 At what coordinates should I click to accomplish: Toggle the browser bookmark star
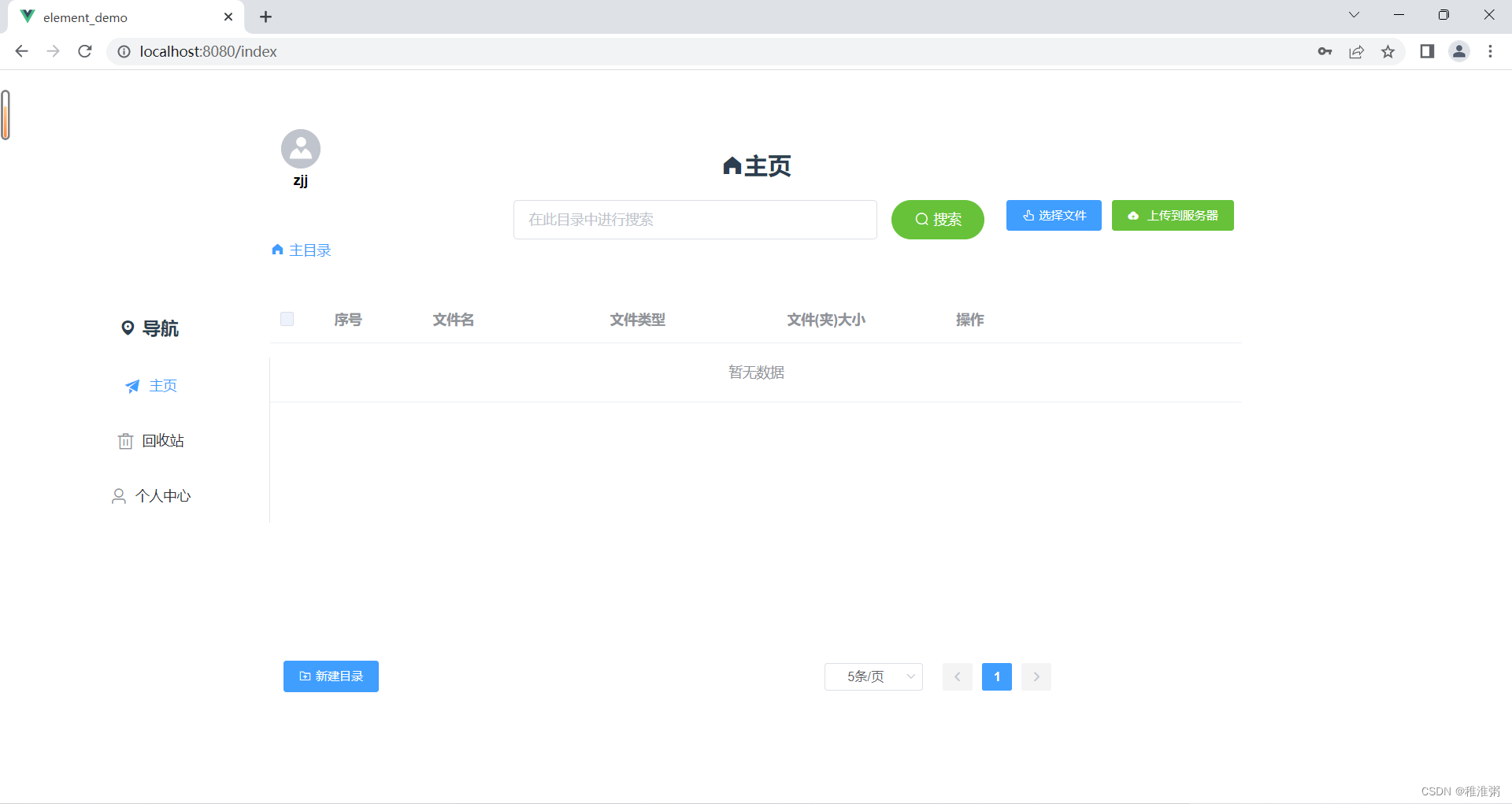[x=1388, y=51]
